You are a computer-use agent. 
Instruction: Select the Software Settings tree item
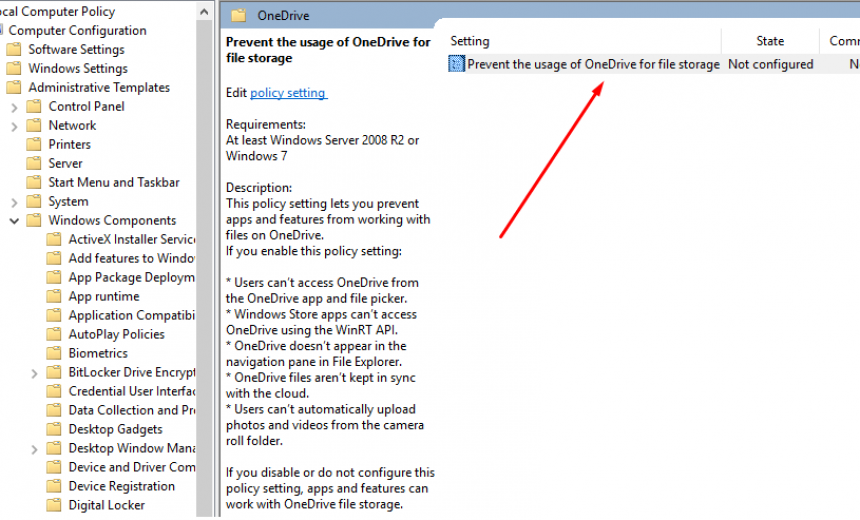(76, 50)
